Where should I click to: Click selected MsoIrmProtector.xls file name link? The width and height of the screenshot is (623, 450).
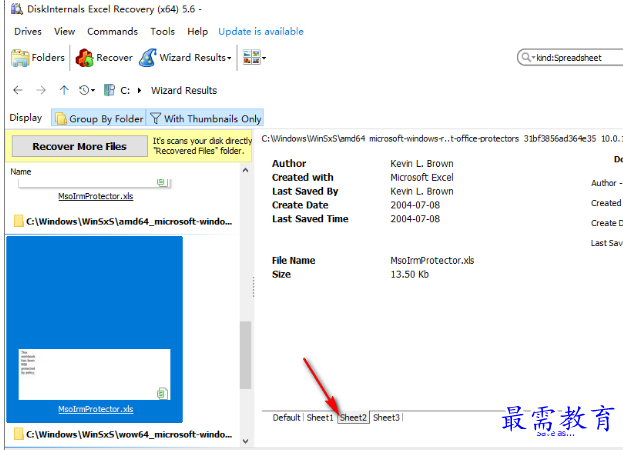95,409
